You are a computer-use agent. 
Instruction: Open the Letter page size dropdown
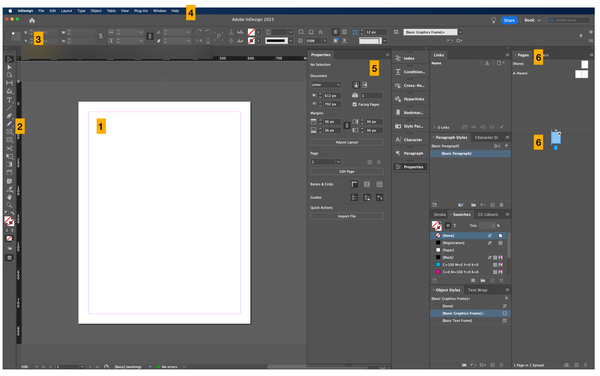tap(326, 85)
